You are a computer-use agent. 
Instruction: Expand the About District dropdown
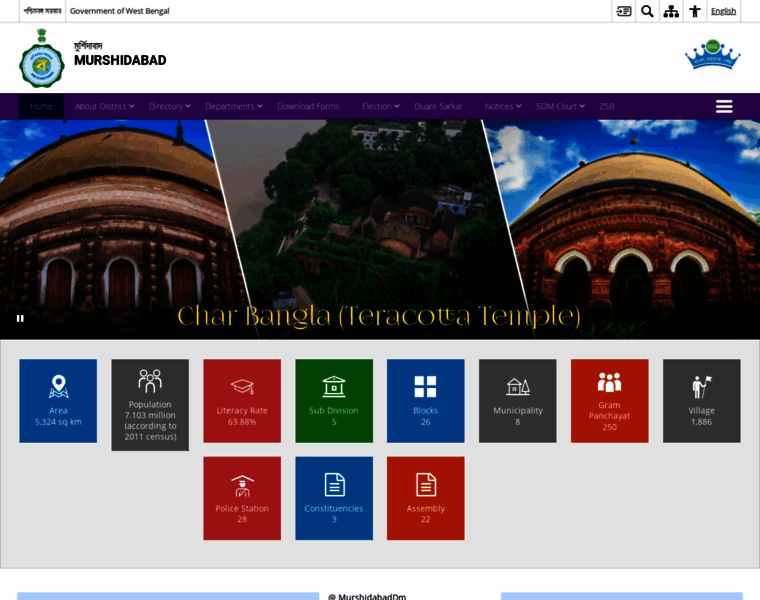(x=105, y=106)
